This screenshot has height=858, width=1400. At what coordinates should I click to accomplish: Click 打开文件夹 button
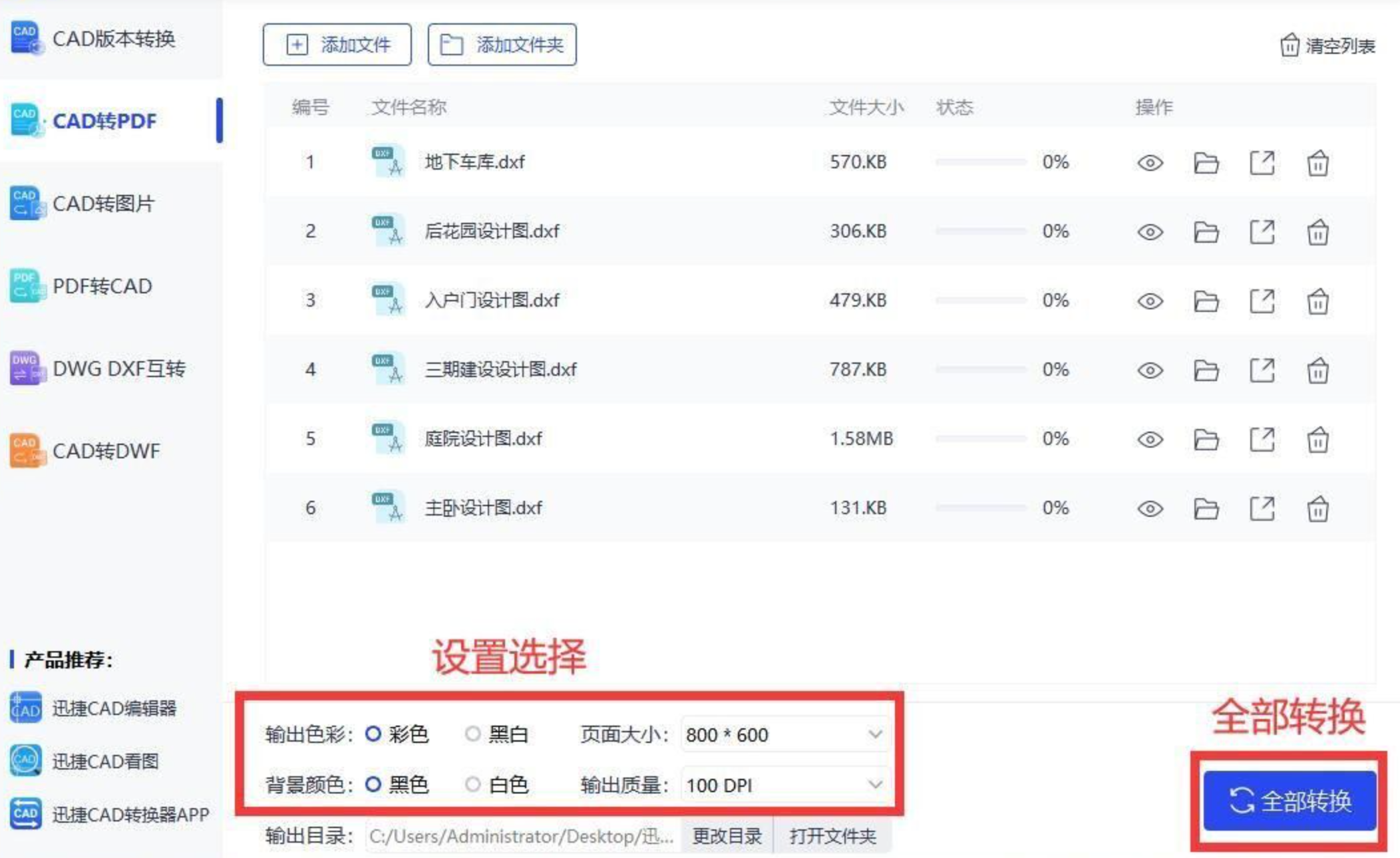[x=832, y=836]
